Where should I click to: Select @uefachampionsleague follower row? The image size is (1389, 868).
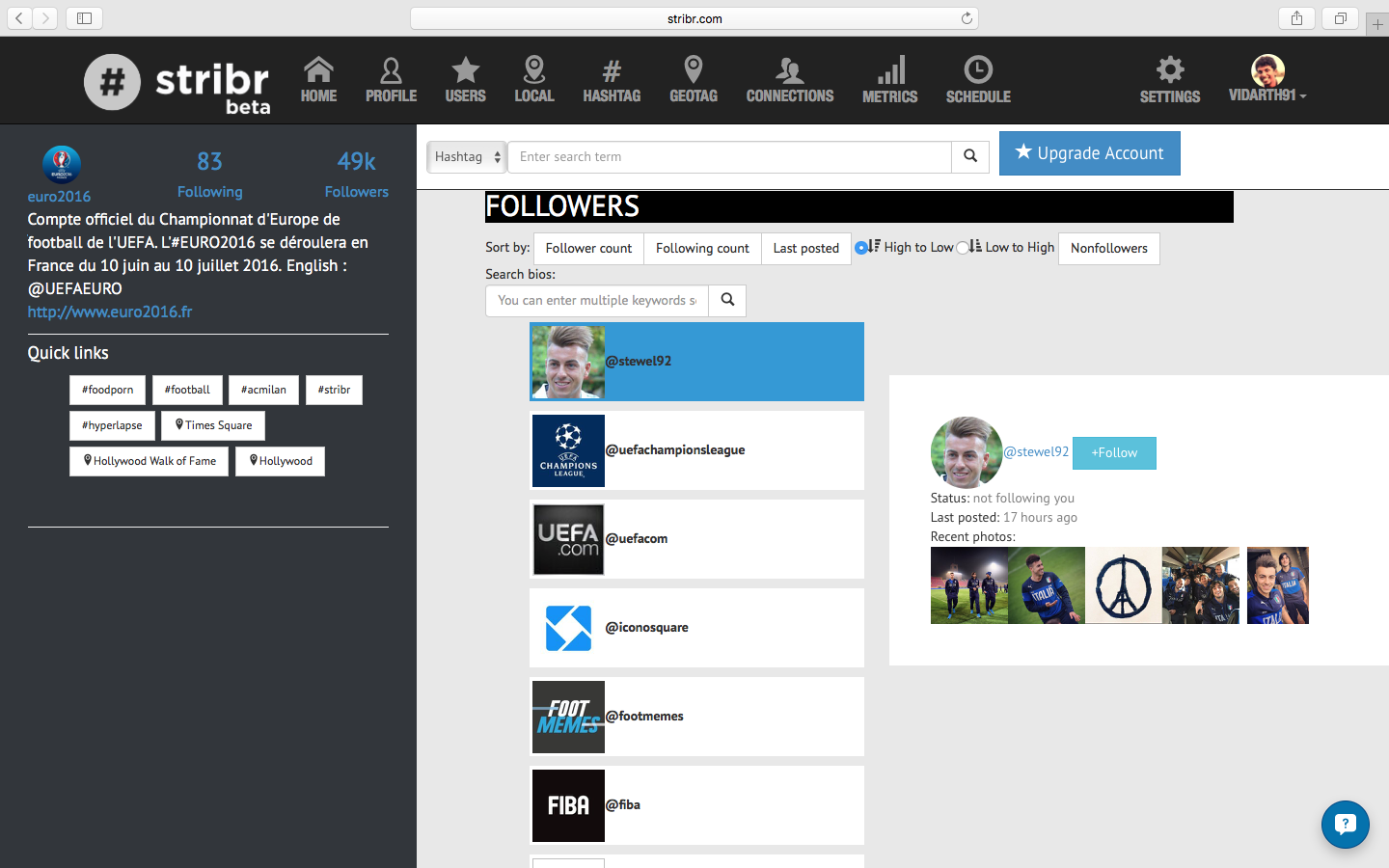point(696,450)
